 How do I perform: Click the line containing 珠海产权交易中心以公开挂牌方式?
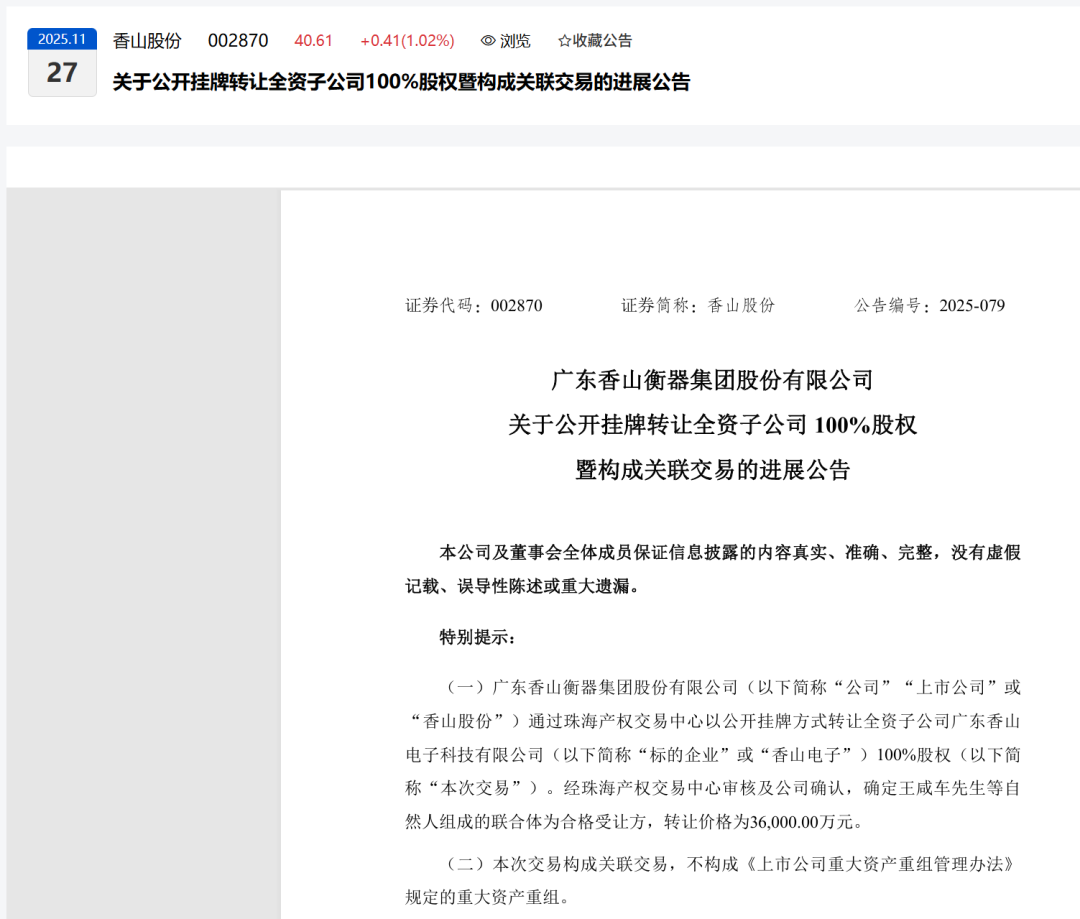pyautogui.click(x=713, y=721)
